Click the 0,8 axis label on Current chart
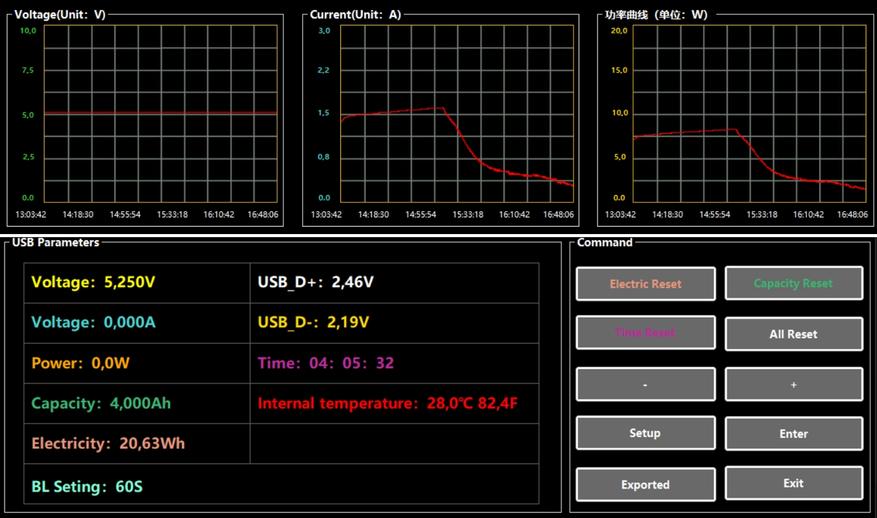This screenshot has width=877, height=518. point(324,157)
